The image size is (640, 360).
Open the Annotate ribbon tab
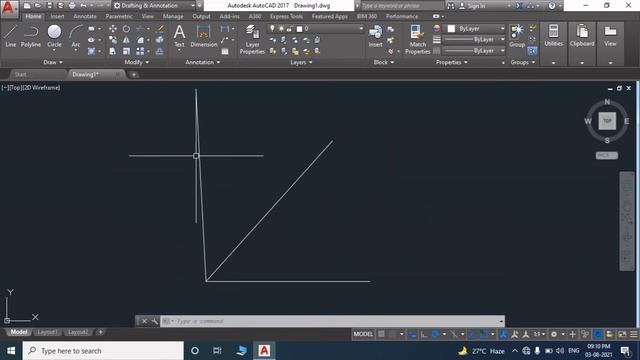(x=85, y=16)
